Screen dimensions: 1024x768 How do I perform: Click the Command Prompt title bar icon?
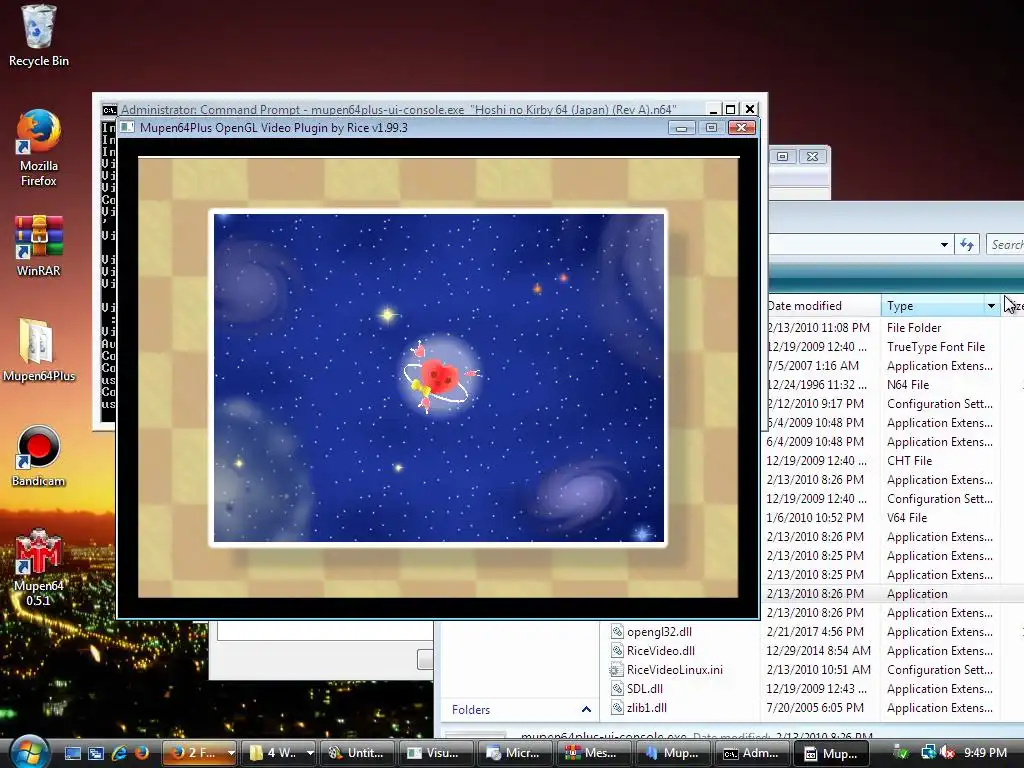click(109, 110)
